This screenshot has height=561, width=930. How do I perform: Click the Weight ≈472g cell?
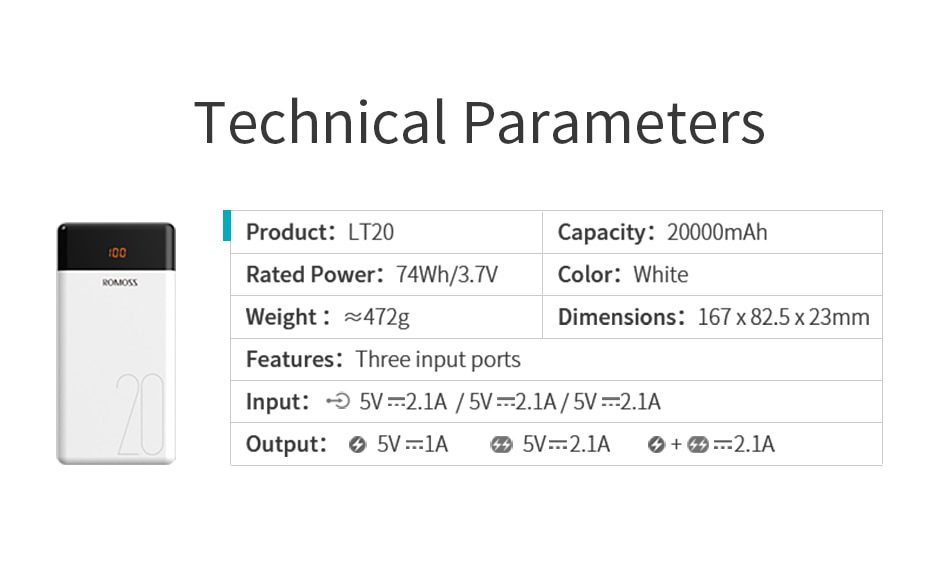click(x=386, y=317)
